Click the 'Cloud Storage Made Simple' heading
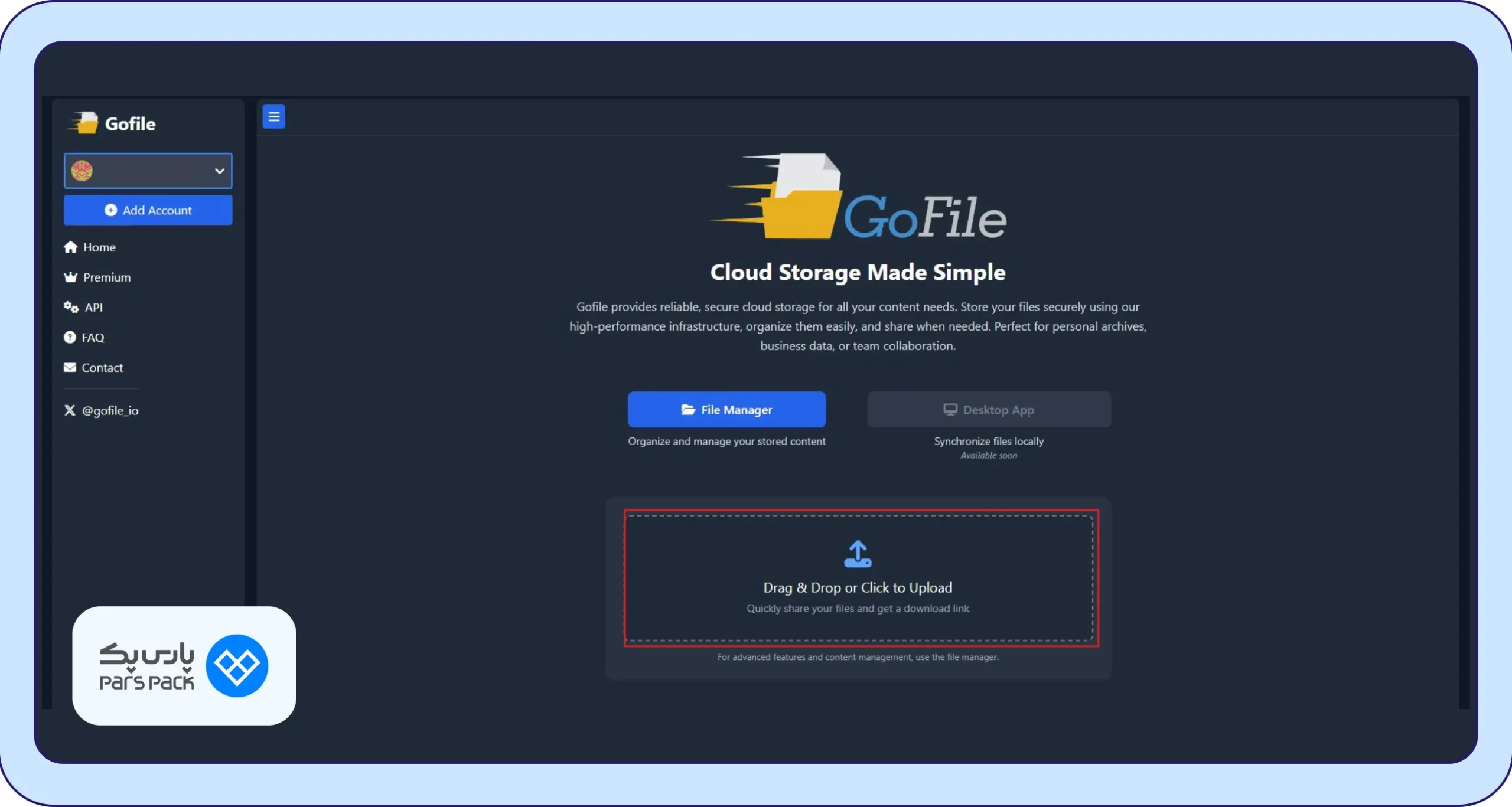 (858, 272)
